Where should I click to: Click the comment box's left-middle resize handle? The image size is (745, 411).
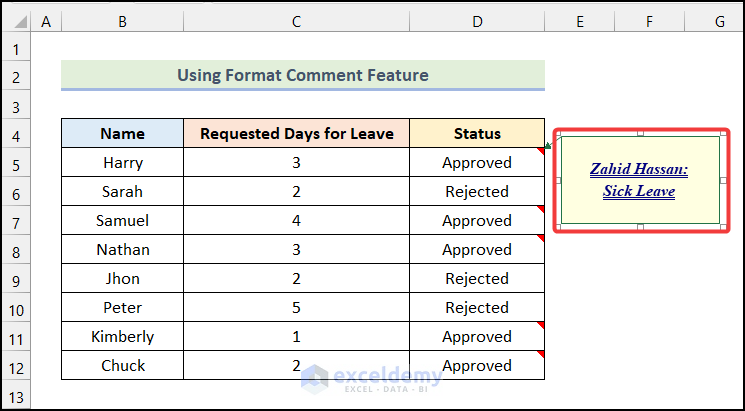(557, 180)
